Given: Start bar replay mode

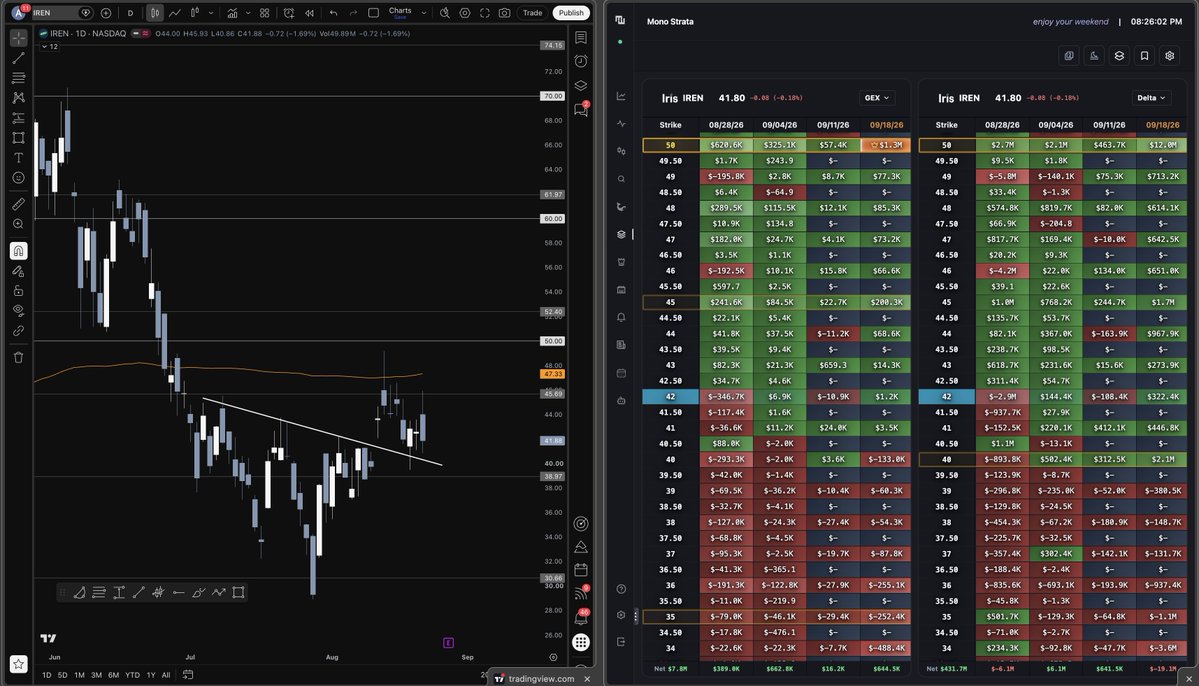Looking at the screenshot, I should 310,13.
